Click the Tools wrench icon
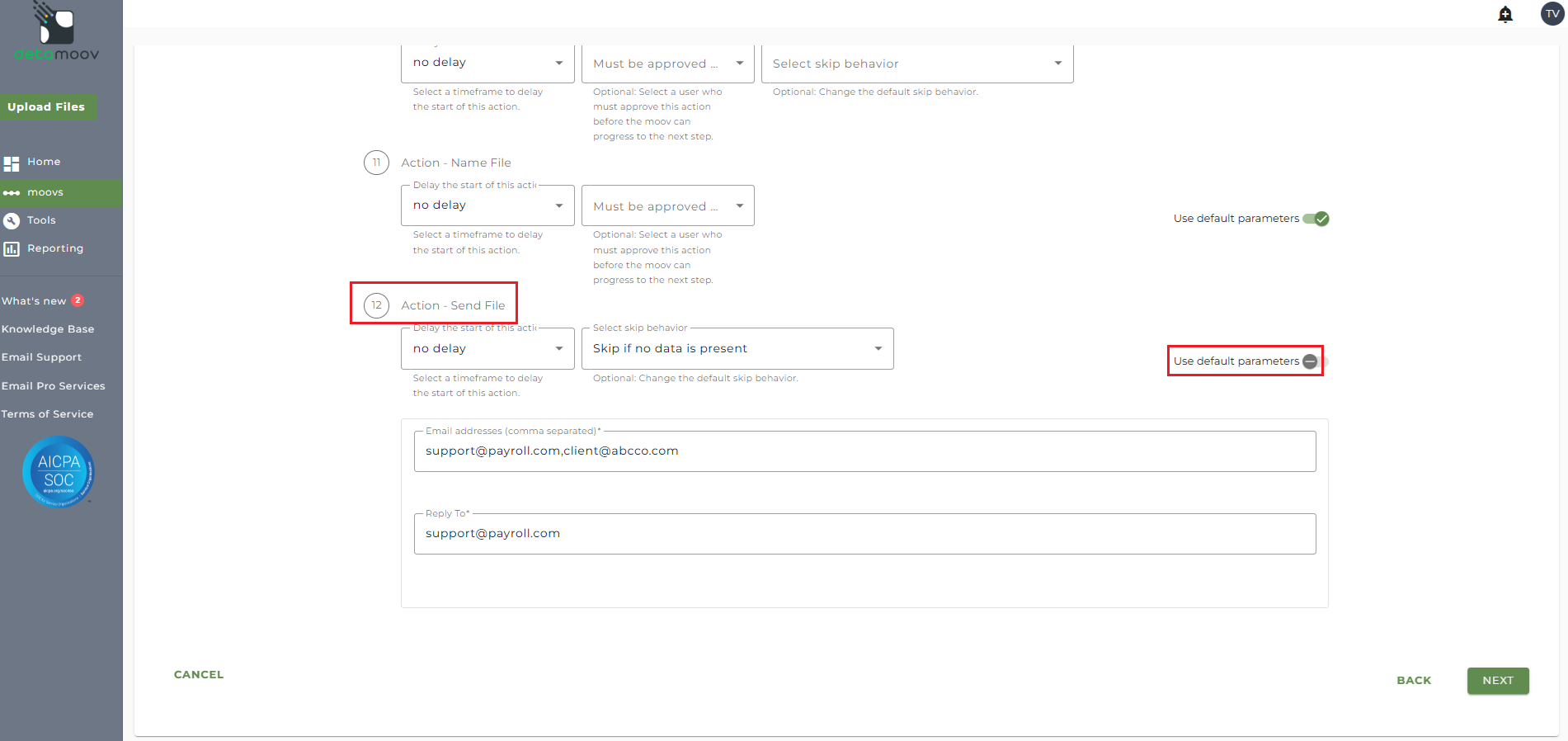Image resolution: width=1568 pixels, height=741 pixels. point(12,221)
